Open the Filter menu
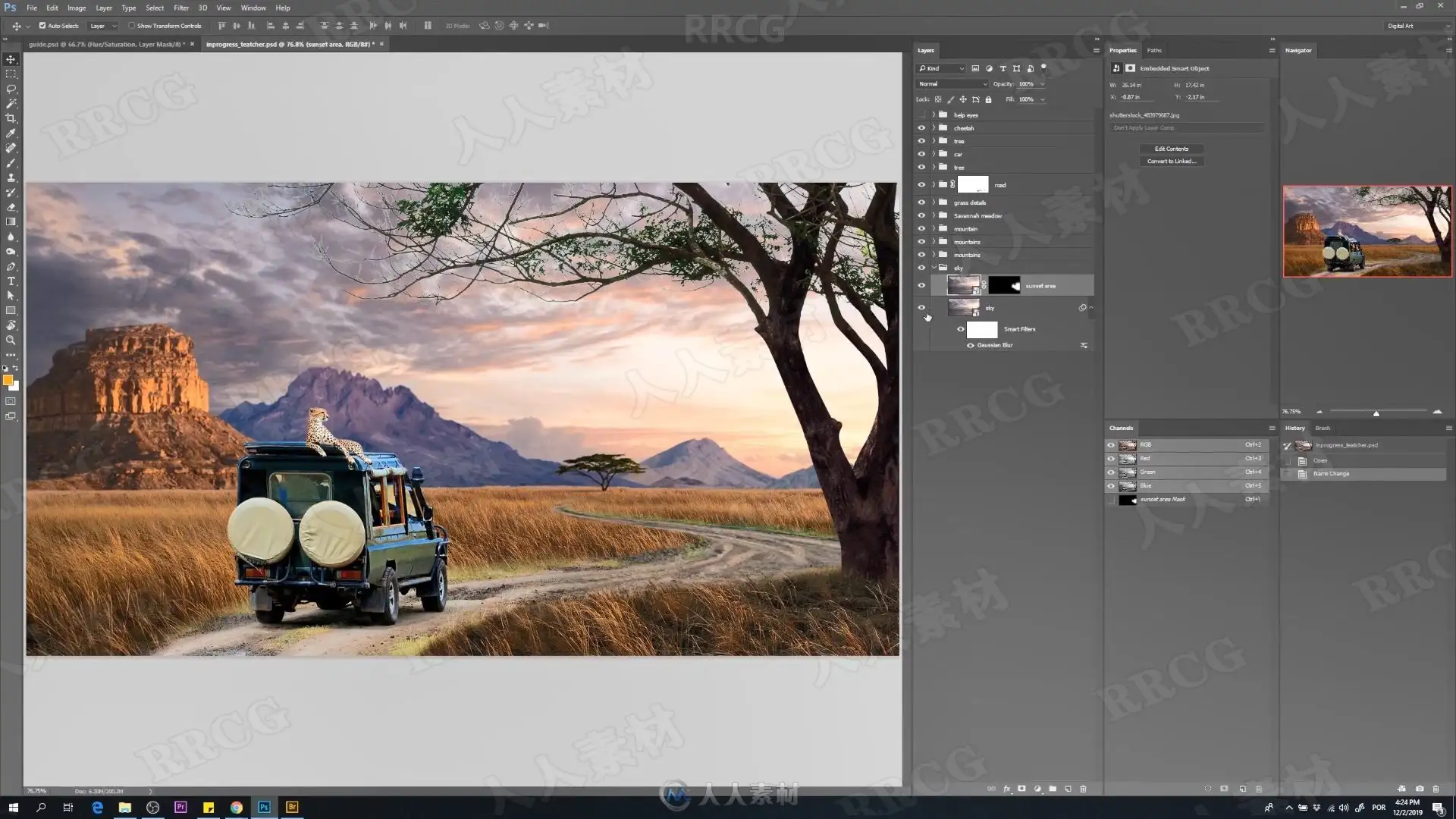 (x=180, y=8)
